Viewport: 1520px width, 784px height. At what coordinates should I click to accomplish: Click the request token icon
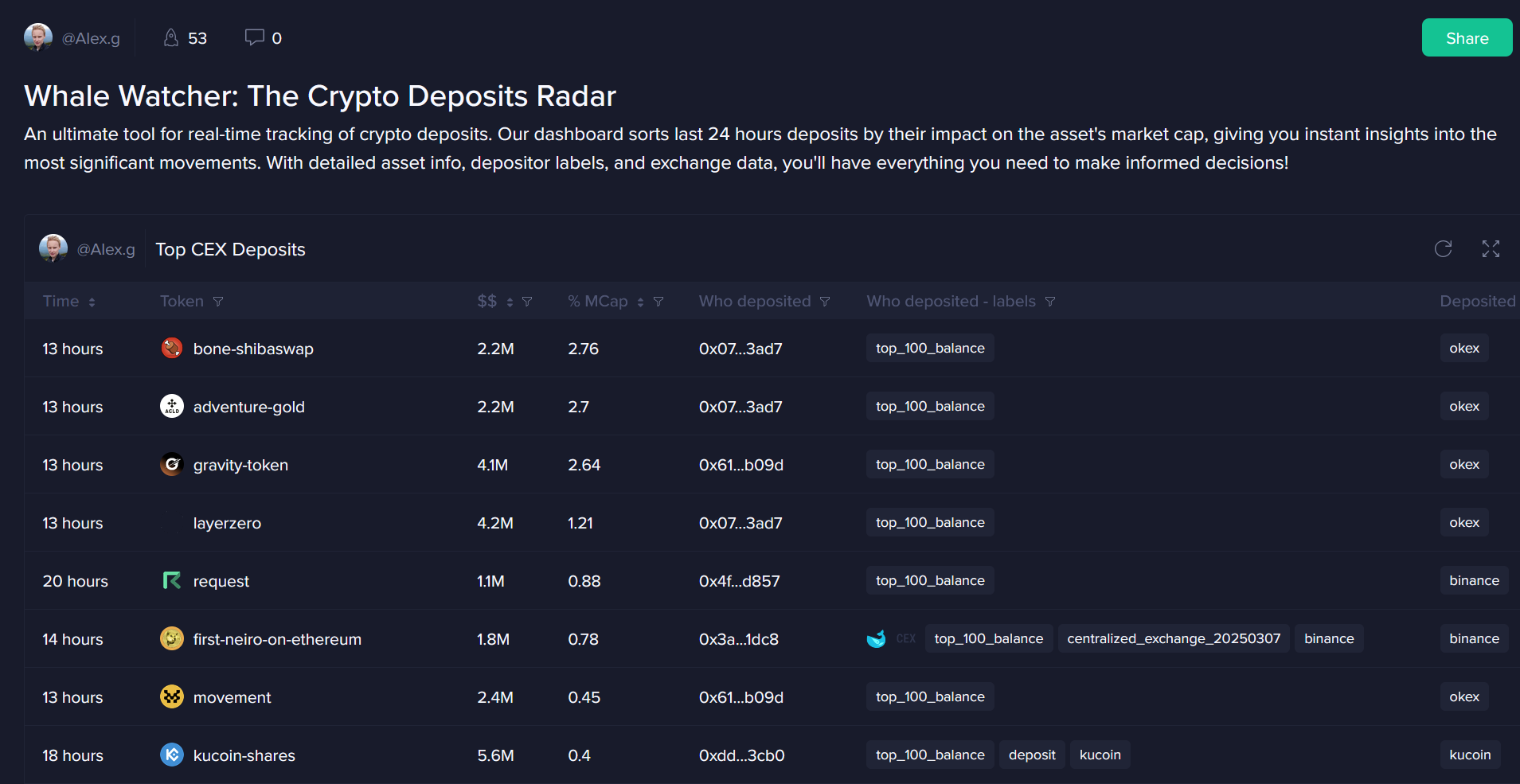tap(172, 580)
